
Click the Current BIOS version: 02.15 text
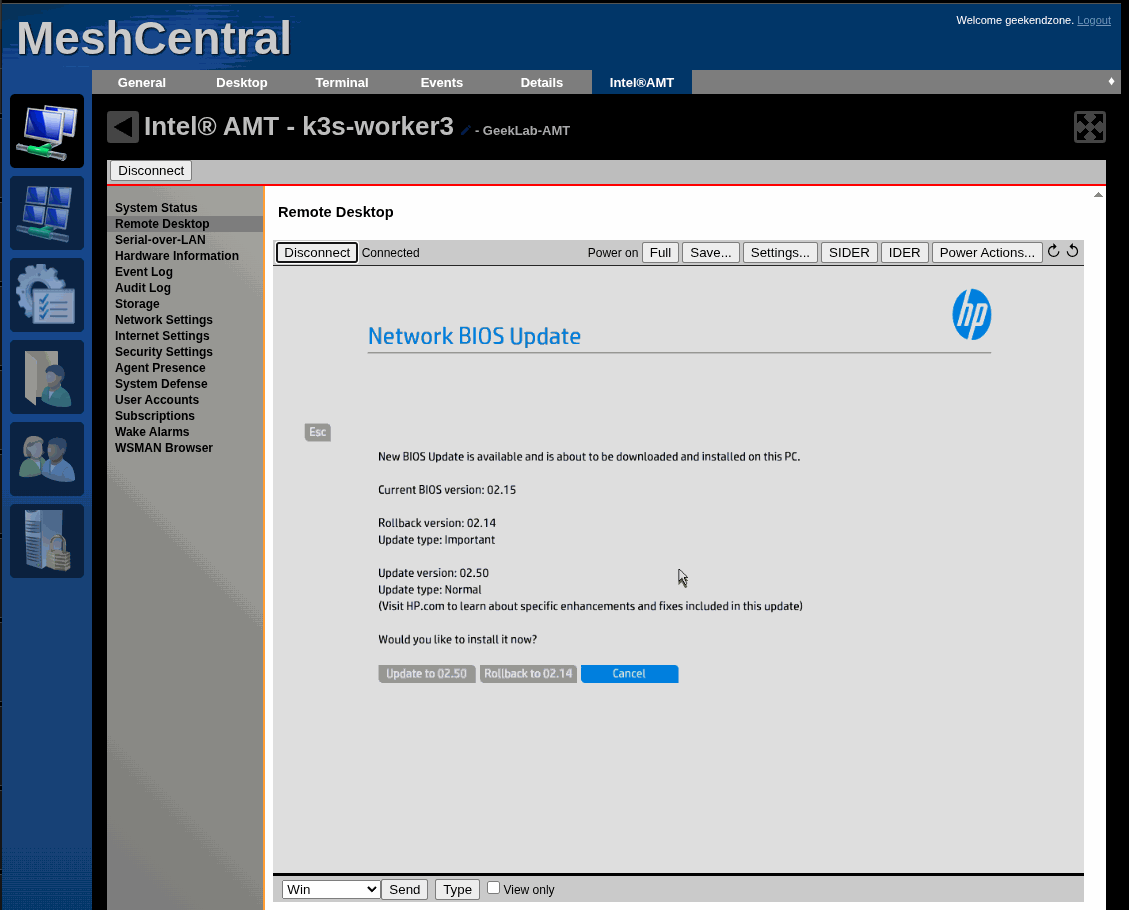pyautogui.click(x=447, y=490)
